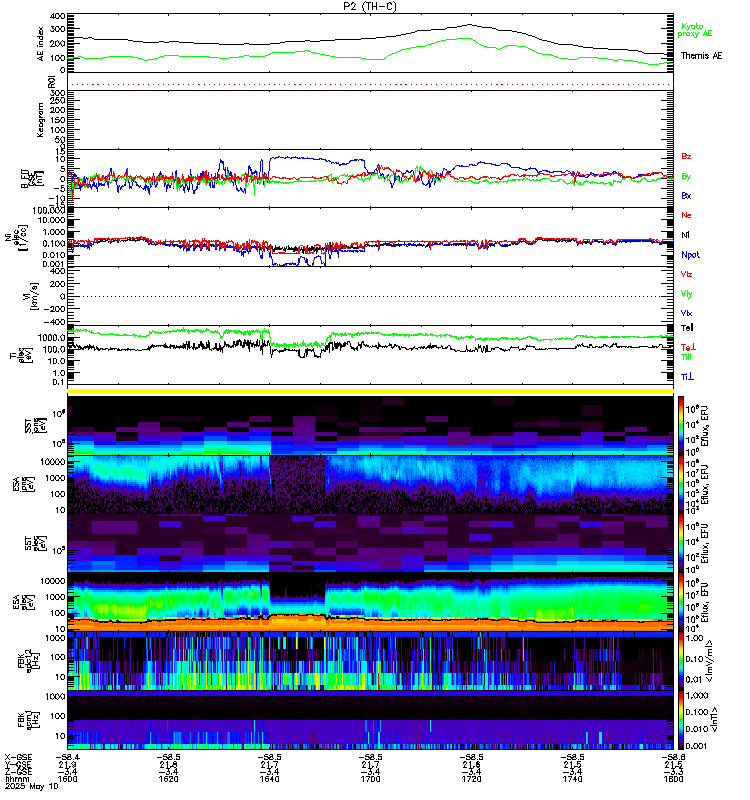Click the AE index axis label
This screenshot has height=800, width=750.
41,44
